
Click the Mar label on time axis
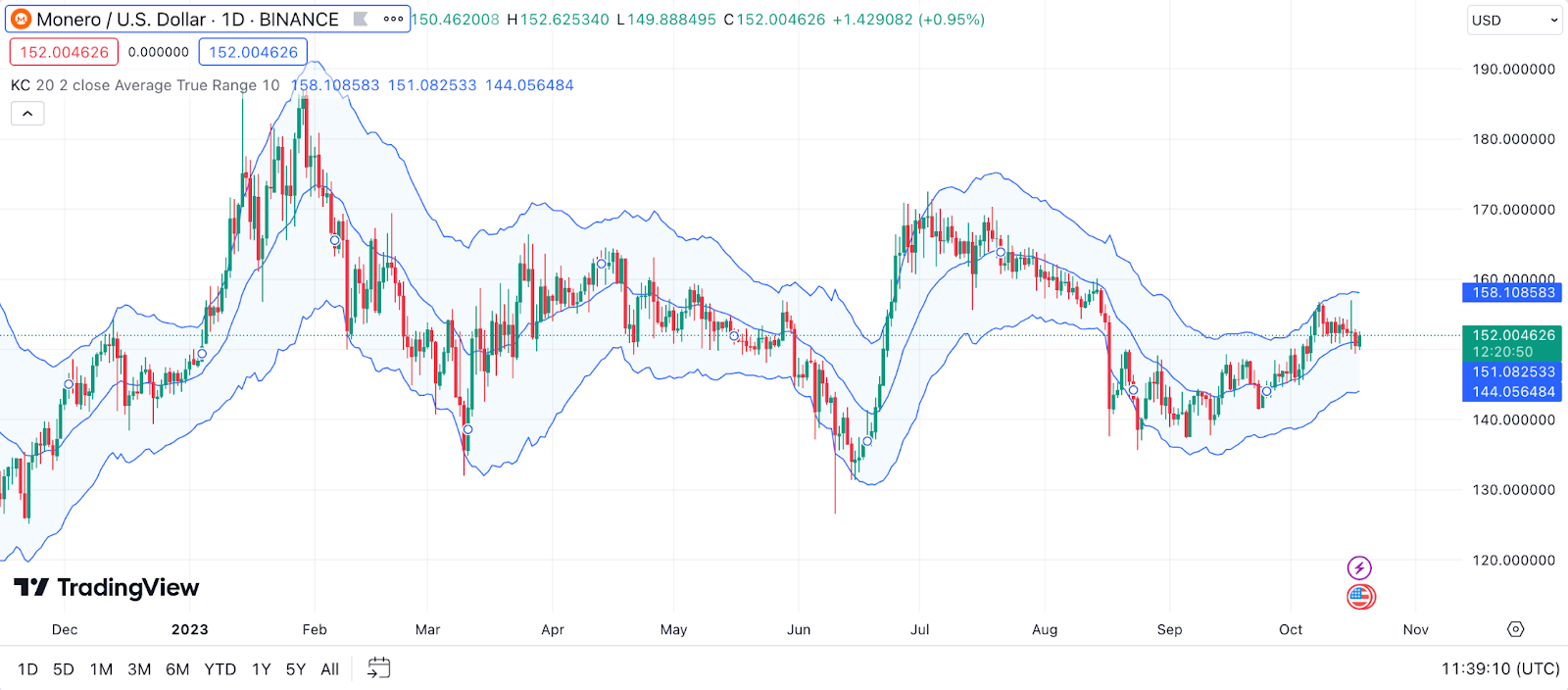pos(427,629)
